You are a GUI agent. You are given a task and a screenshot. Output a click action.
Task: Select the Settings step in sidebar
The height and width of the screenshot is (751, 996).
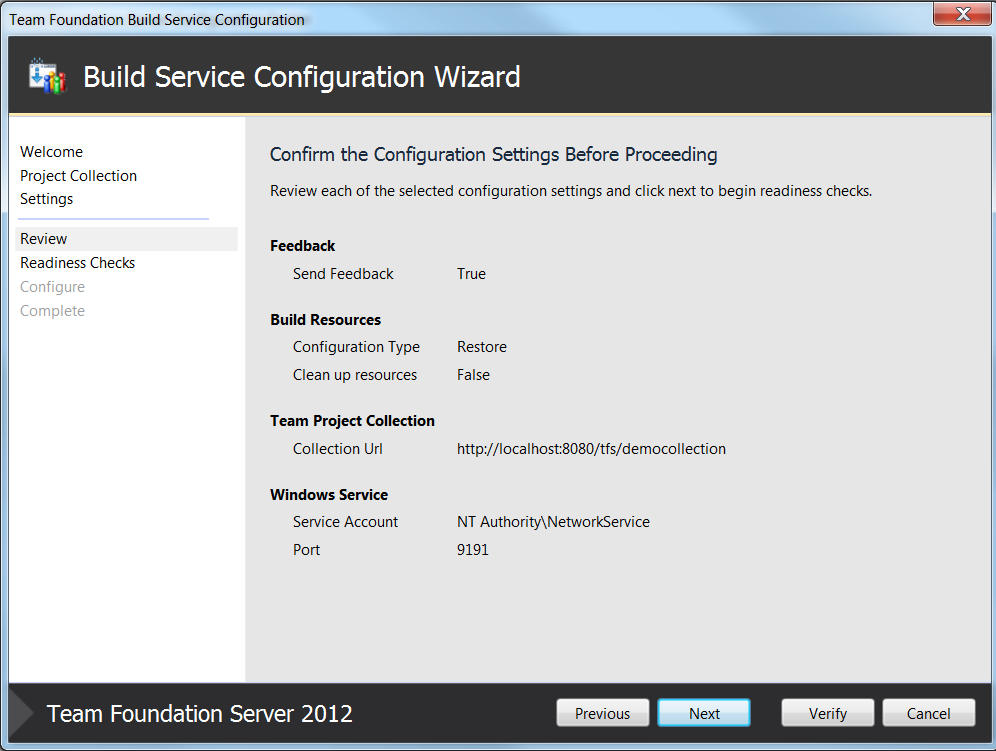[46, 199]
